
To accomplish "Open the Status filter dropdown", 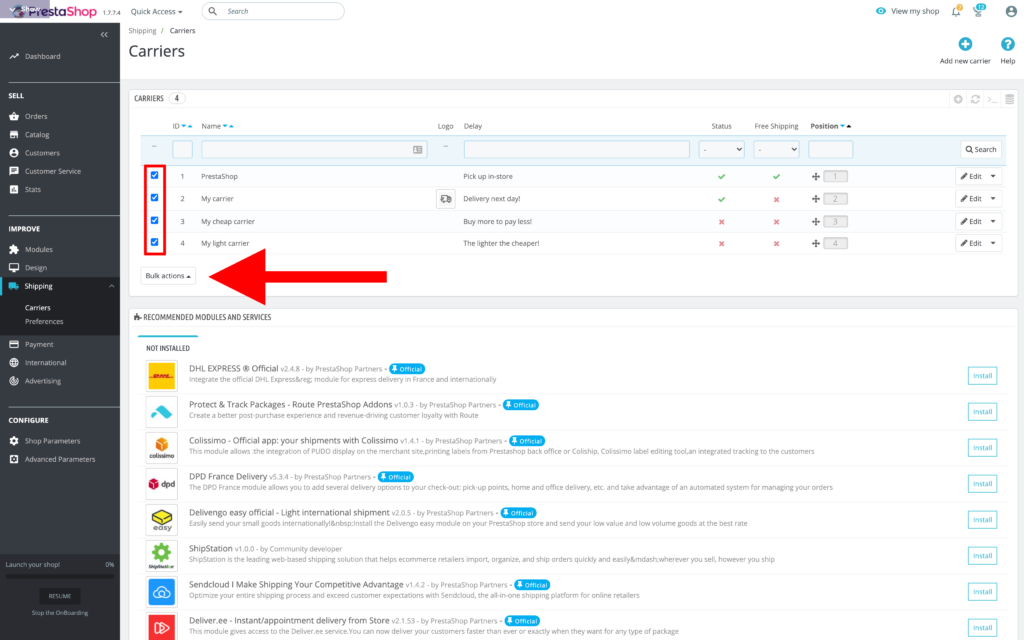I will [722, 150].
